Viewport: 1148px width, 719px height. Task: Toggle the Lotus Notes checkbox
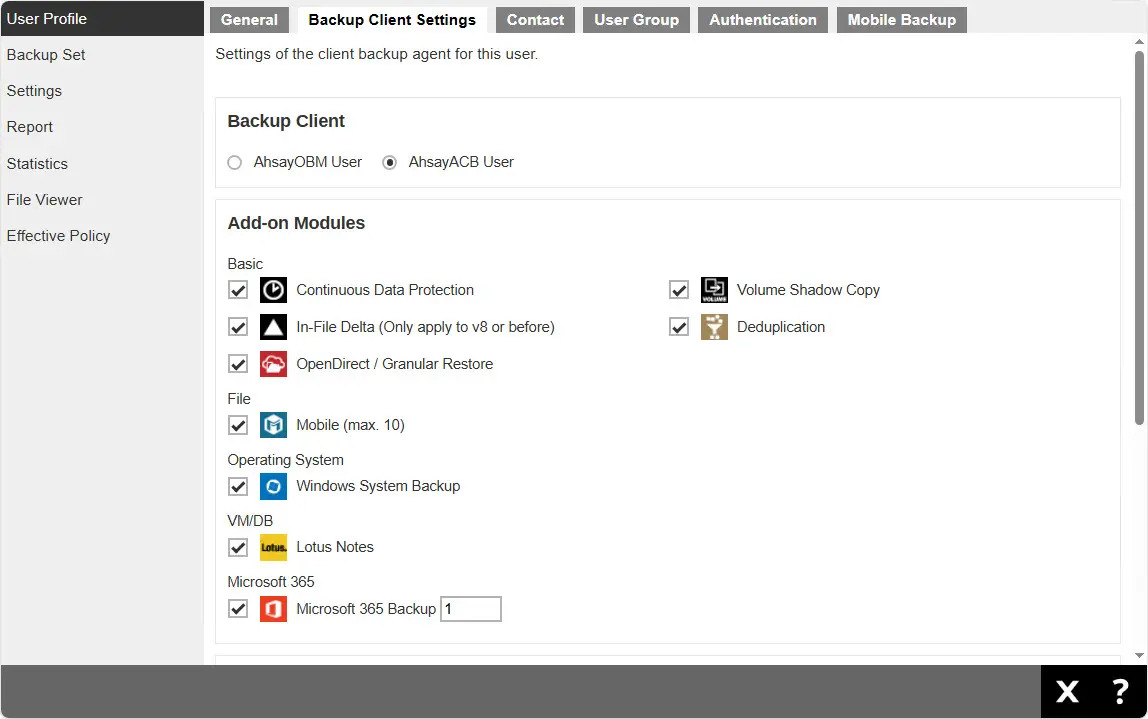(238, 547)
